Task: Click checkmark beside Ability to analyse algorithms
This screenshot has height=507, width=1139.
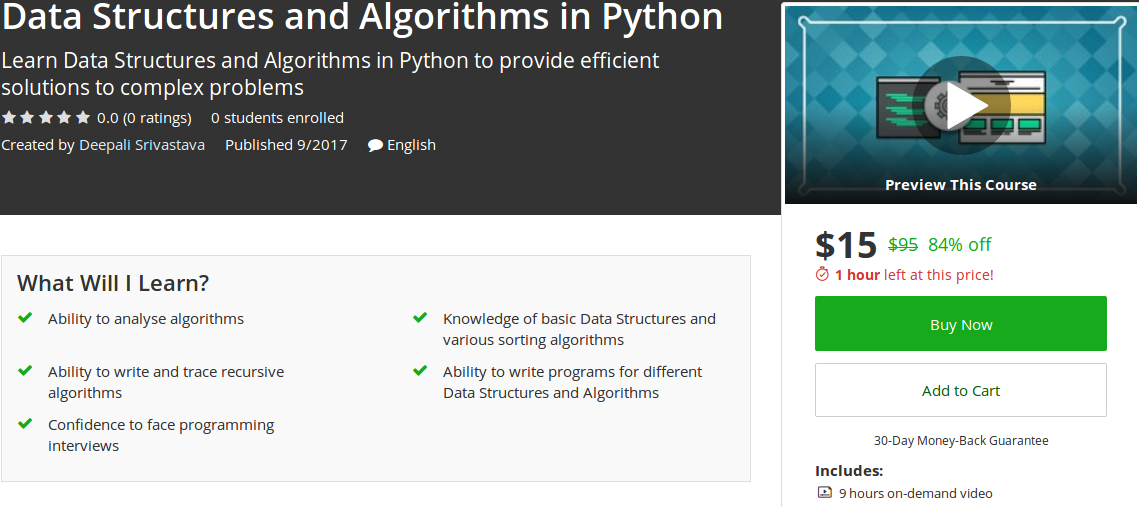Action: coord(25,318)
